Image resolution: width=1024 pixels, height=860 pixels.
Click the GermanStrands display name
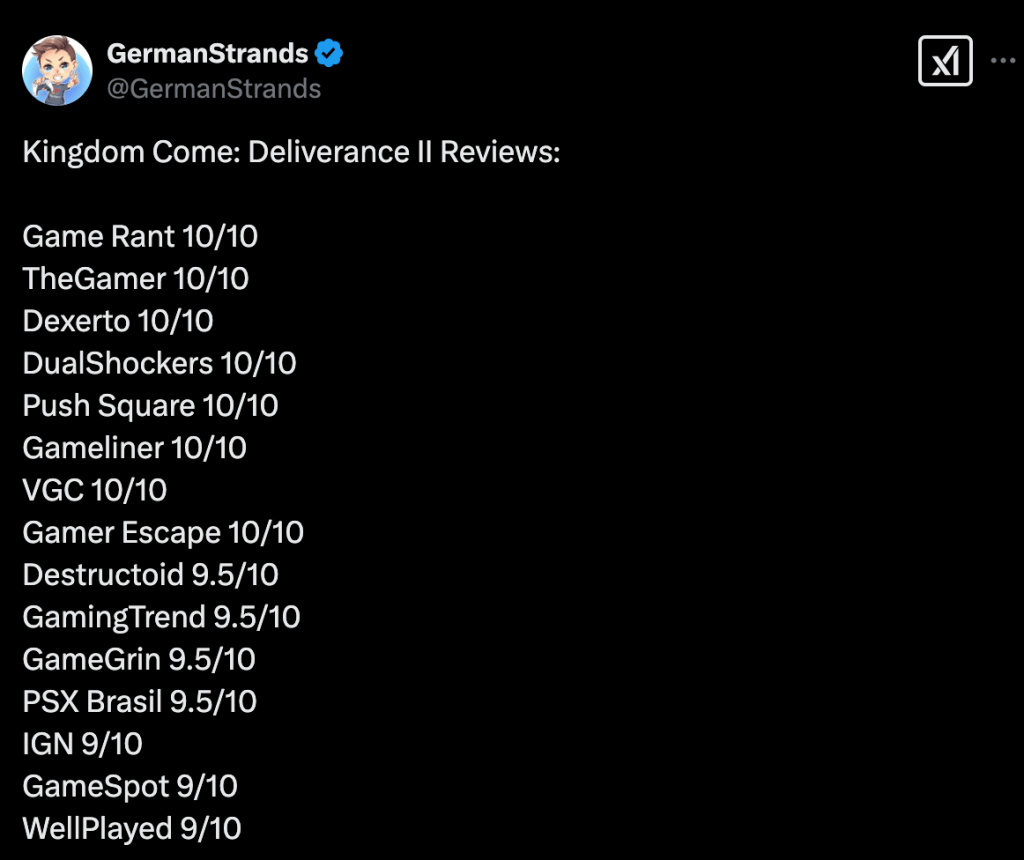[x=207, y=53]
